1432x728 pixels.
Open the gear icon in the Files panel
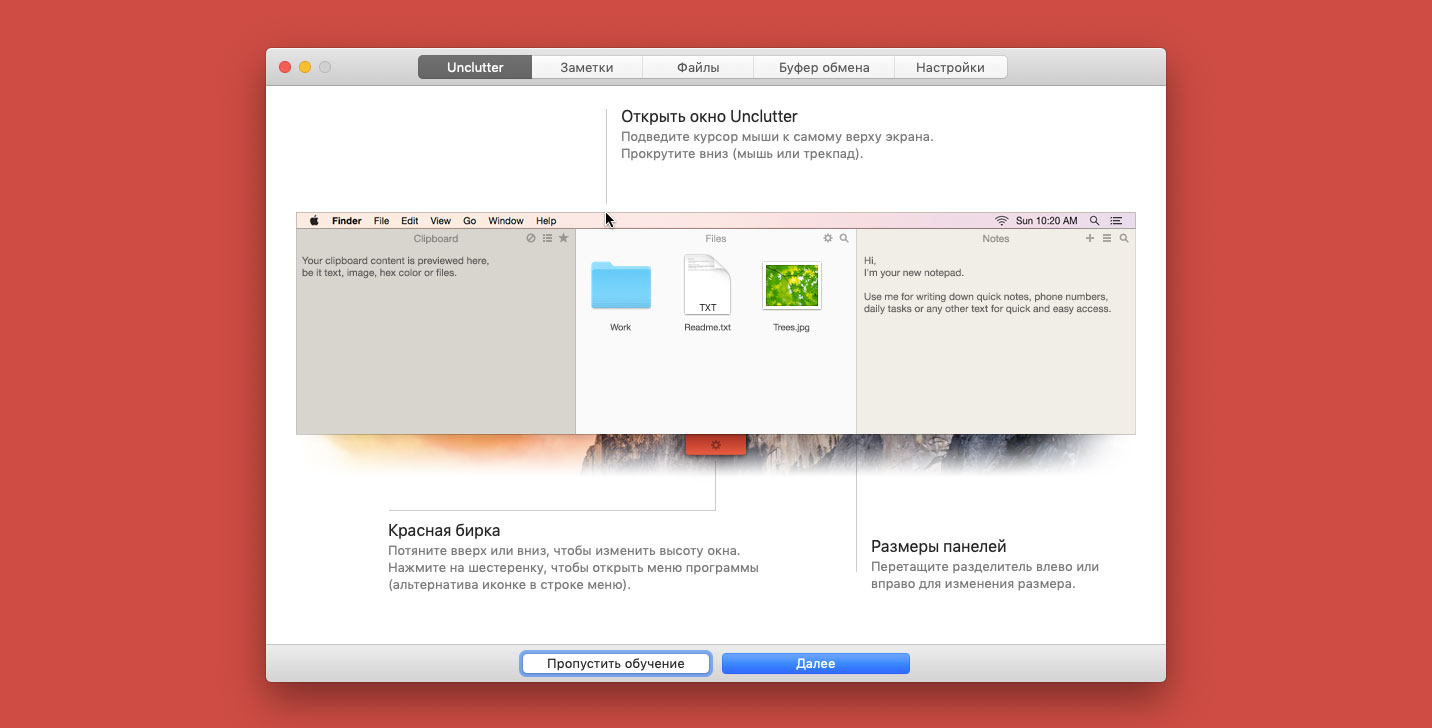[828, 239]
